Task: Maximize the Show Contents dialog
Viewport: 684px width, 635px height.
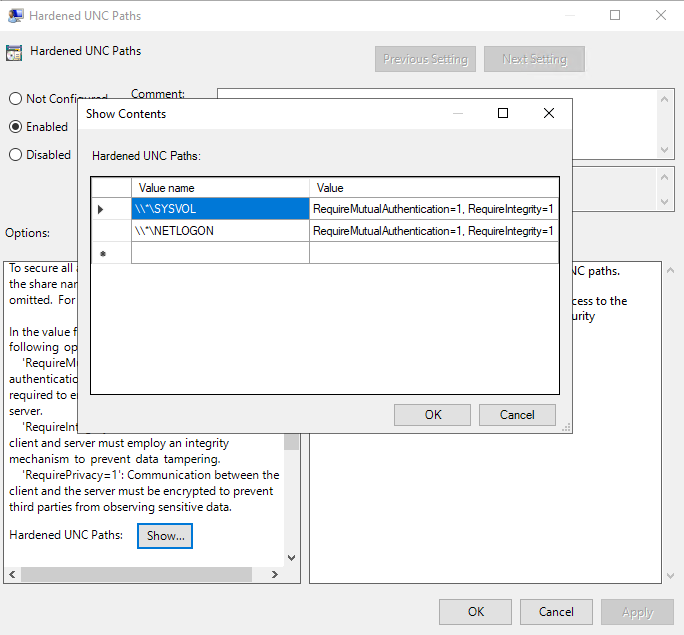Action: point(503,113)
